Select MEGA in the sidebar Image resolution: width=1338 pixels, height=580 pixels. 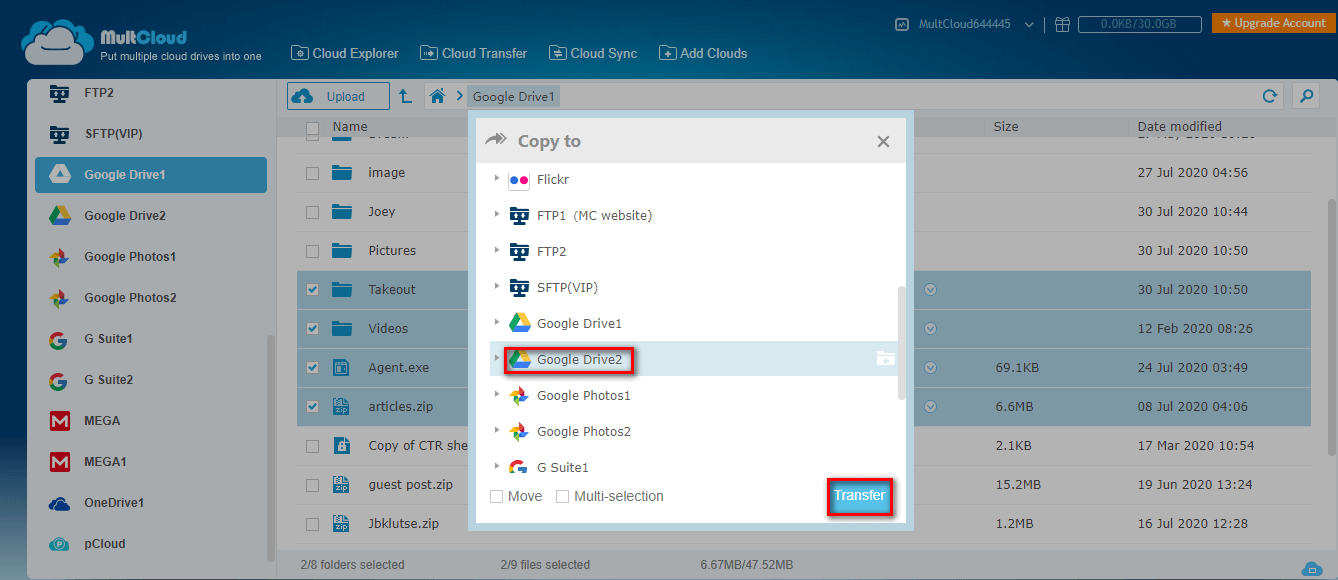[x=151, y=420]
